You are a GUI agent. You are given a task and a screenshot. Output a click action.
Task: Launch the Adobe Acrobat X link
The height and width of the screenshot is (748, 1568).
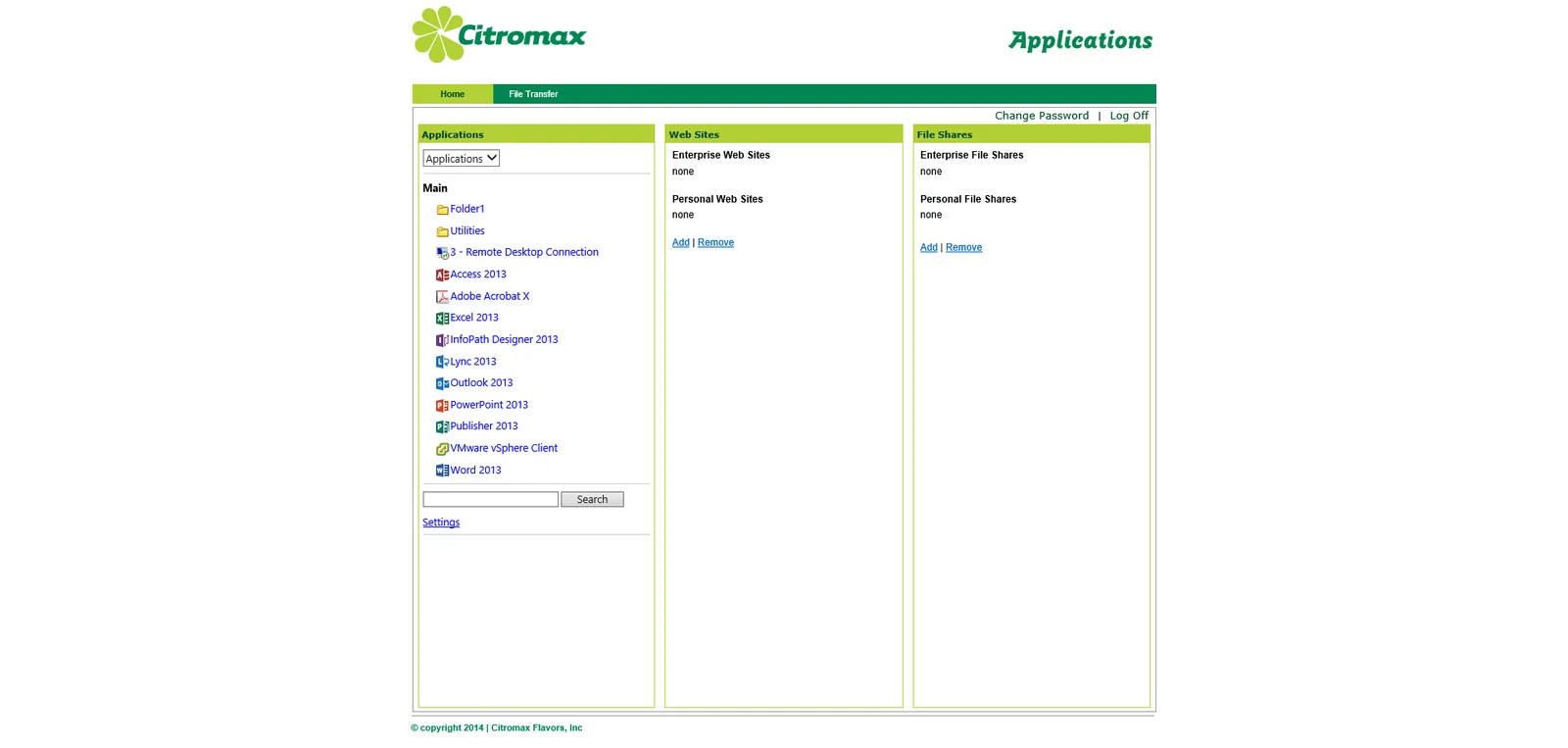pos(490,296)
